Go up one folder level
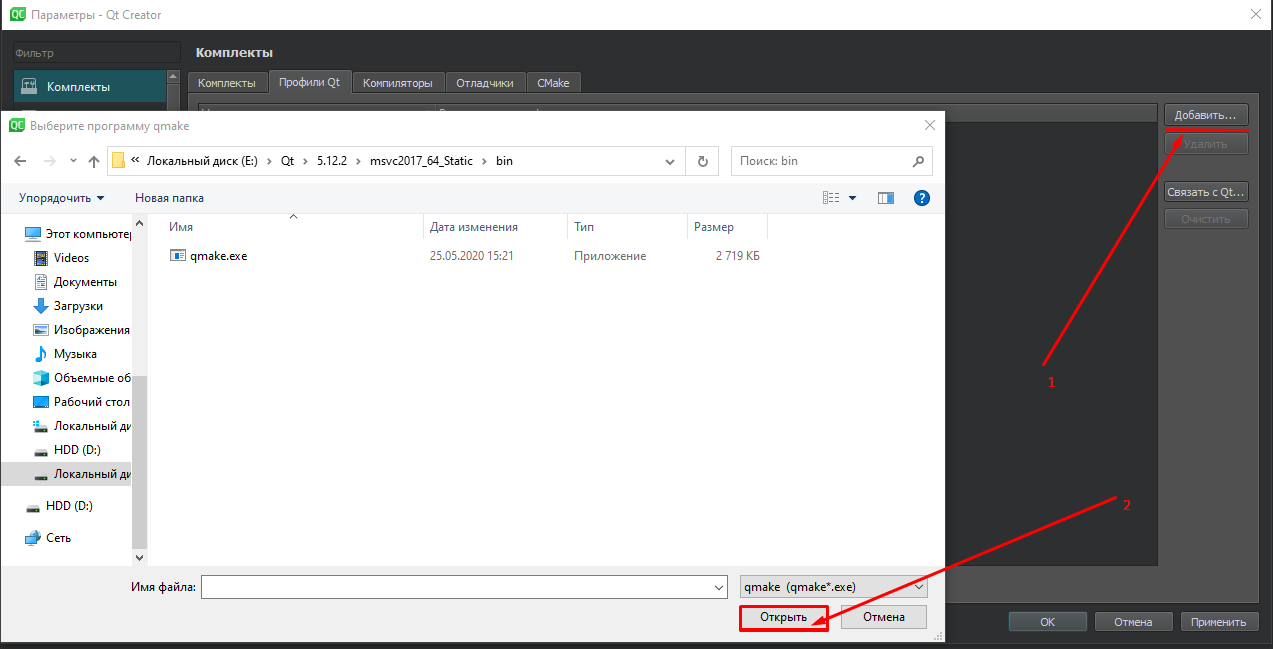 point(94,161)
